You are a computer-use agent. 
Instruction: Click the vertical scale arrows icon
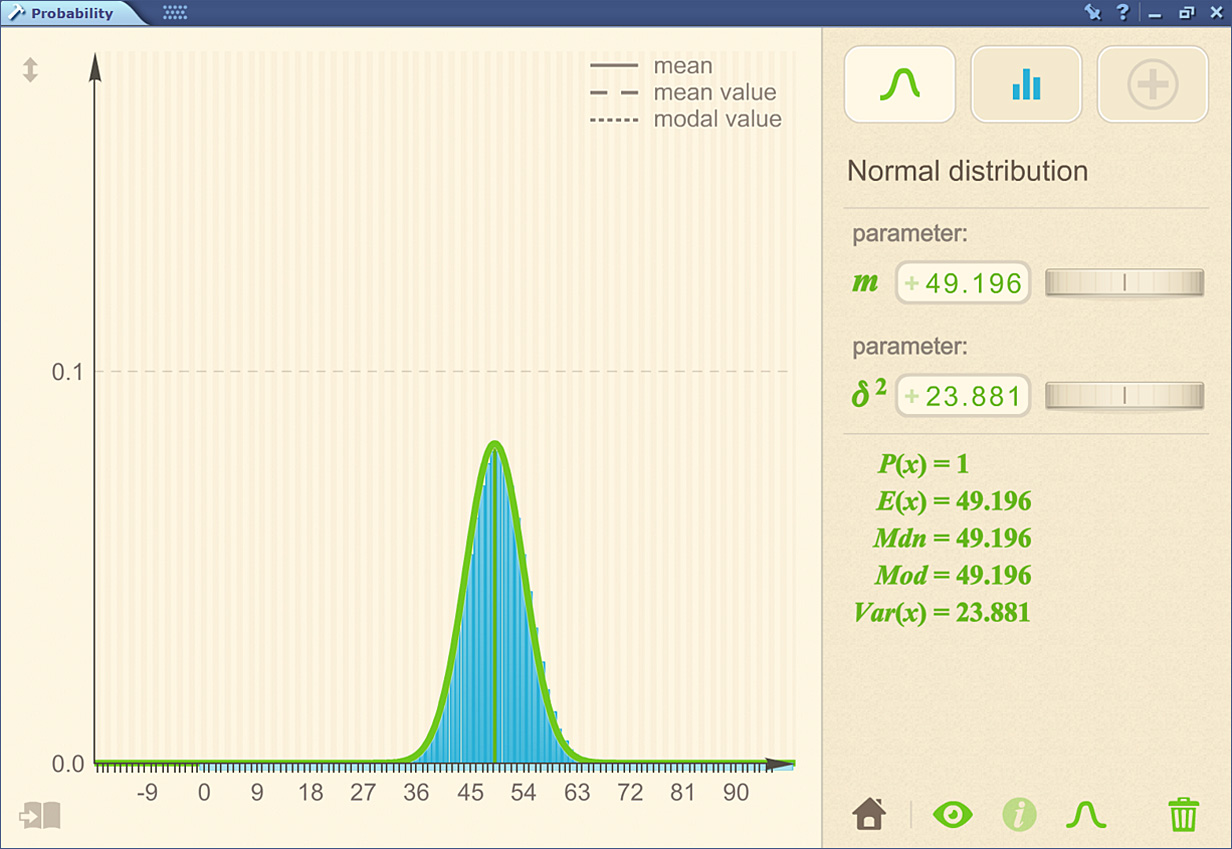[30, 70]
